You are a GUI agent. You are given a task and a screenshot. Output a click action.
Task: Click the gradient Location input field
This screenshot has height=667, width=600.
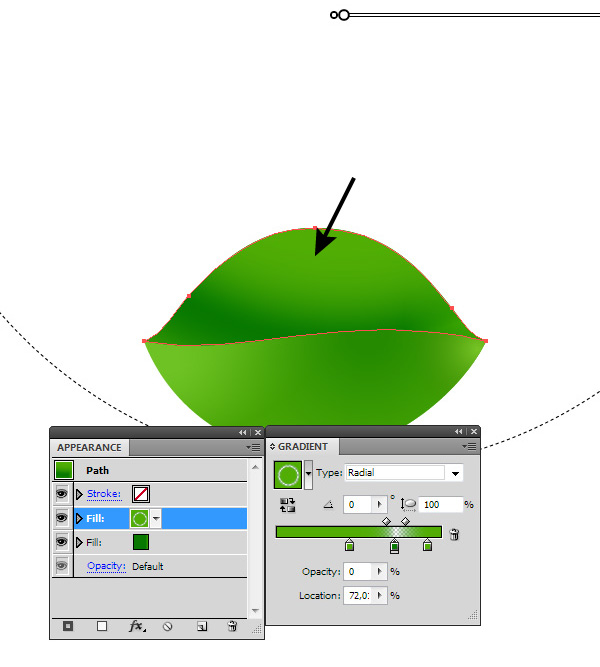pos(364,596)
